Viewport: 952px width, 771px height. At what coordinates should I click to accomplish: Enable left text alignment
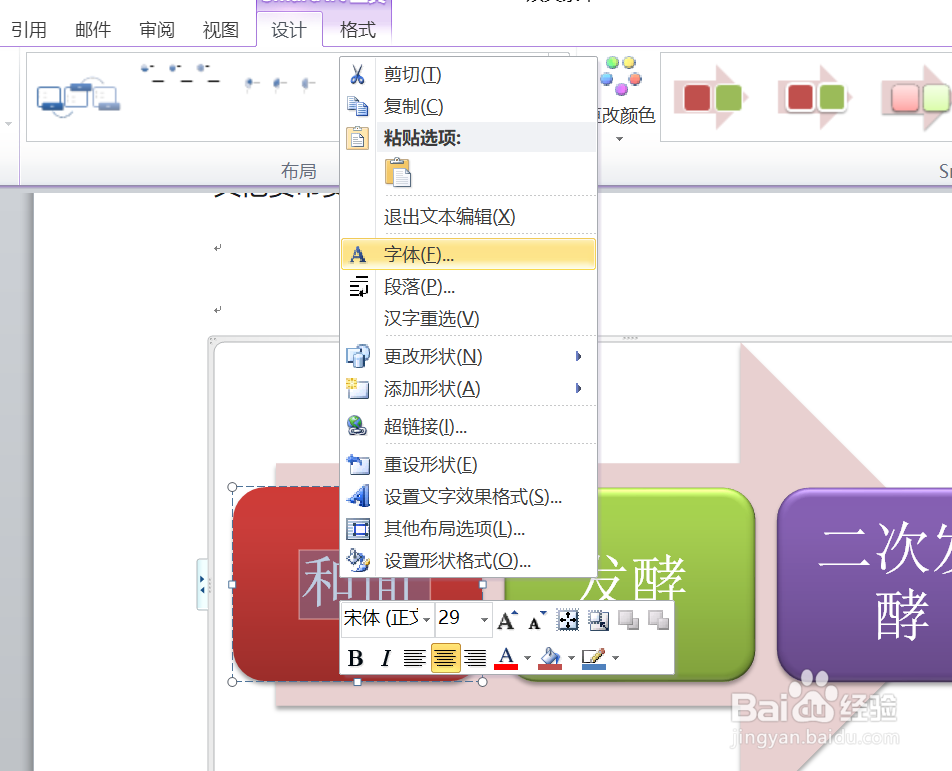click(x=415, y=658)
